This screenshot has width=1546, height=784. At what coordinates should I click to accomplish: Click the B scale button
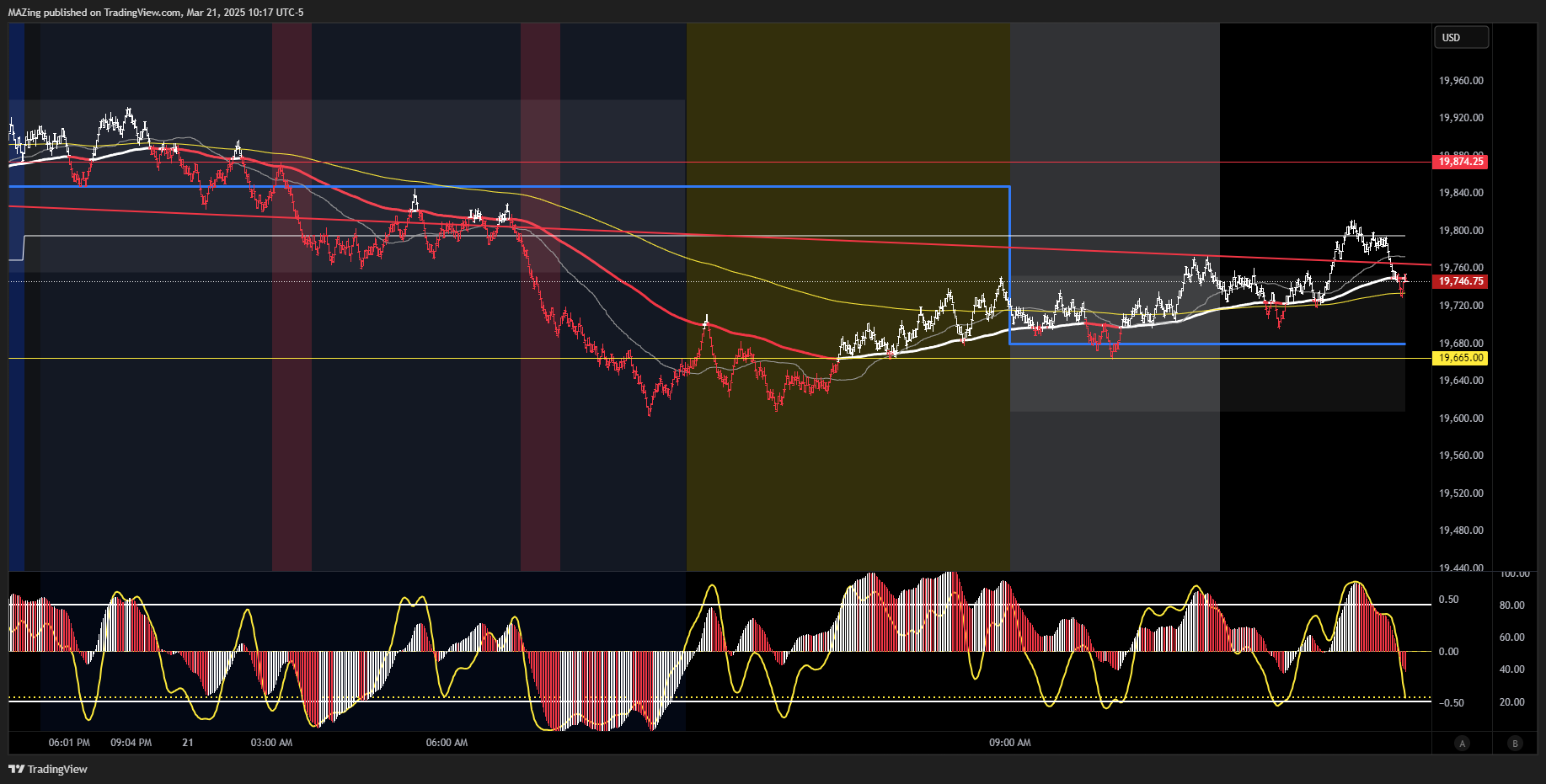[x=1515, y=743]
